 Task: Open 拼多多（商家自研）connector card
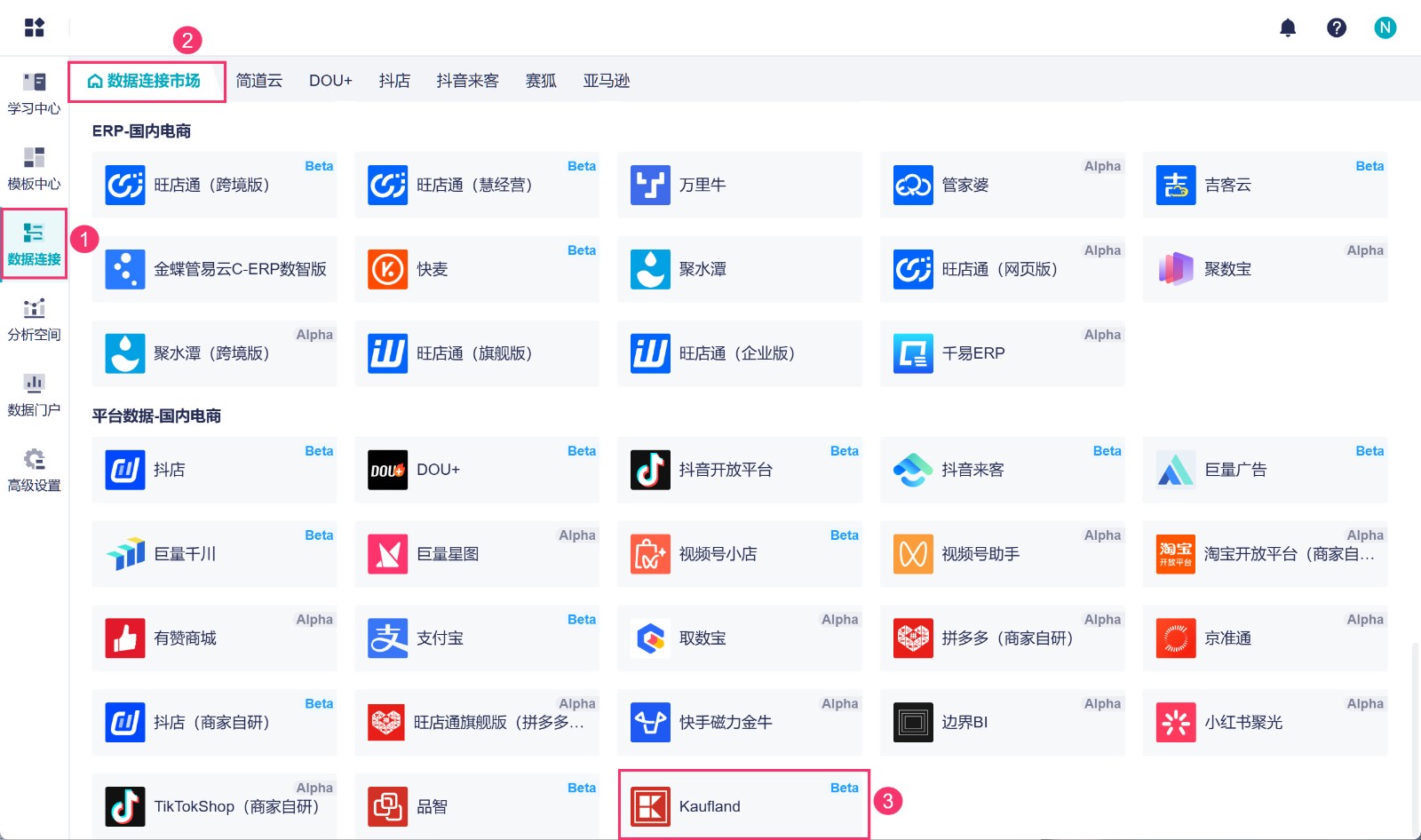tap(1003, 638)
